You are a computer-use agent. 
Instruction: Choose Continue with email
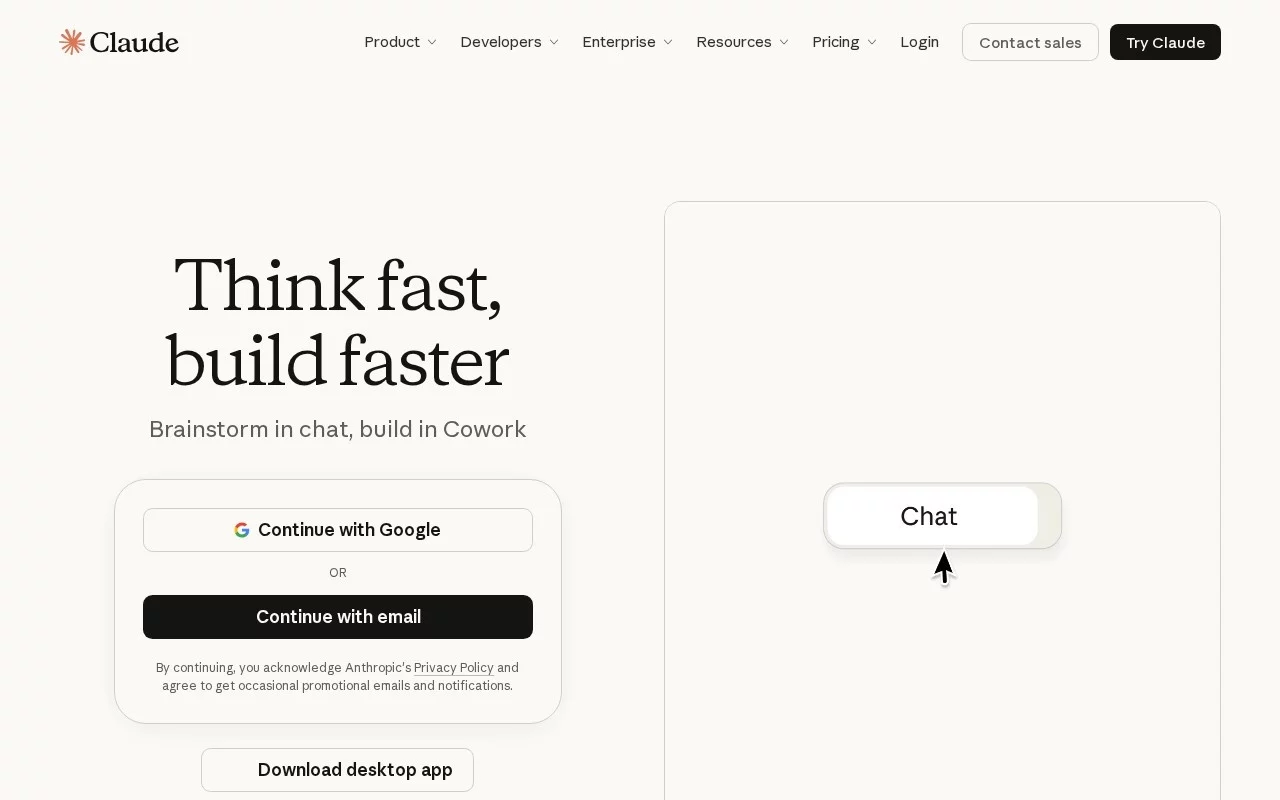(338, 617)
